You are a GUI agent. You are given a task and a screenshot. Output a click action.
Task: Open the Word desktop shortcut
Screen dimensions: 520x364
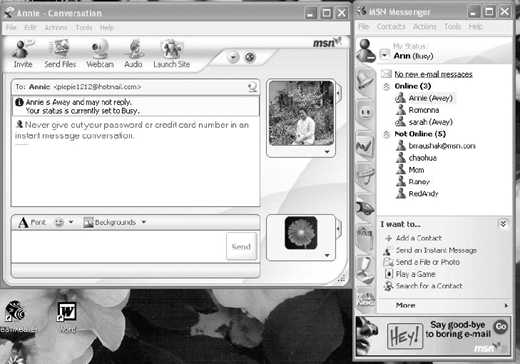67,317
